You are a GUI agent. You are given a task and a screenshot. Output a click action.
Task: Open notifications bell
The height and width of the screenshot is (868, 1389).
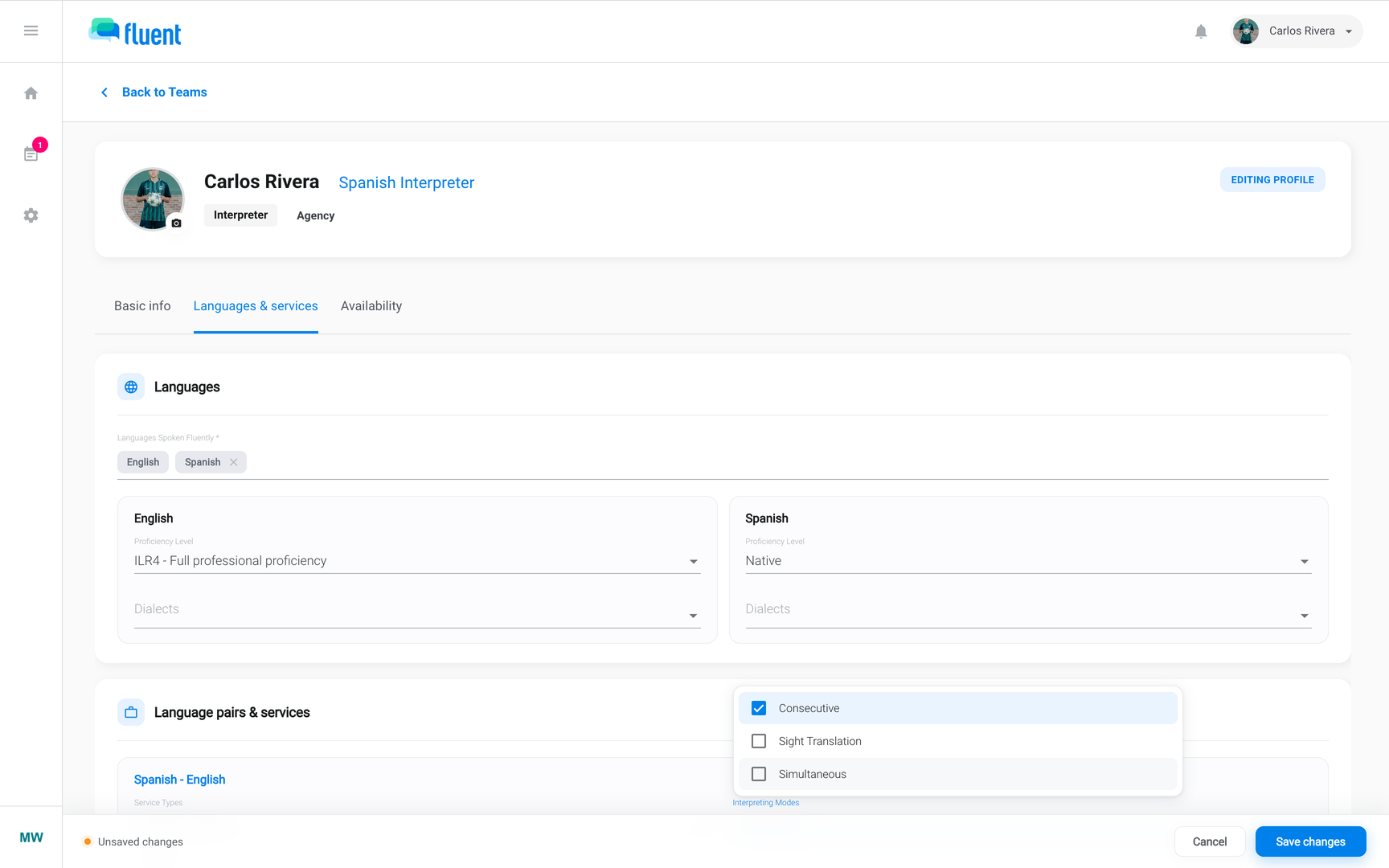pyautogui.click(x=1201, y=31)
